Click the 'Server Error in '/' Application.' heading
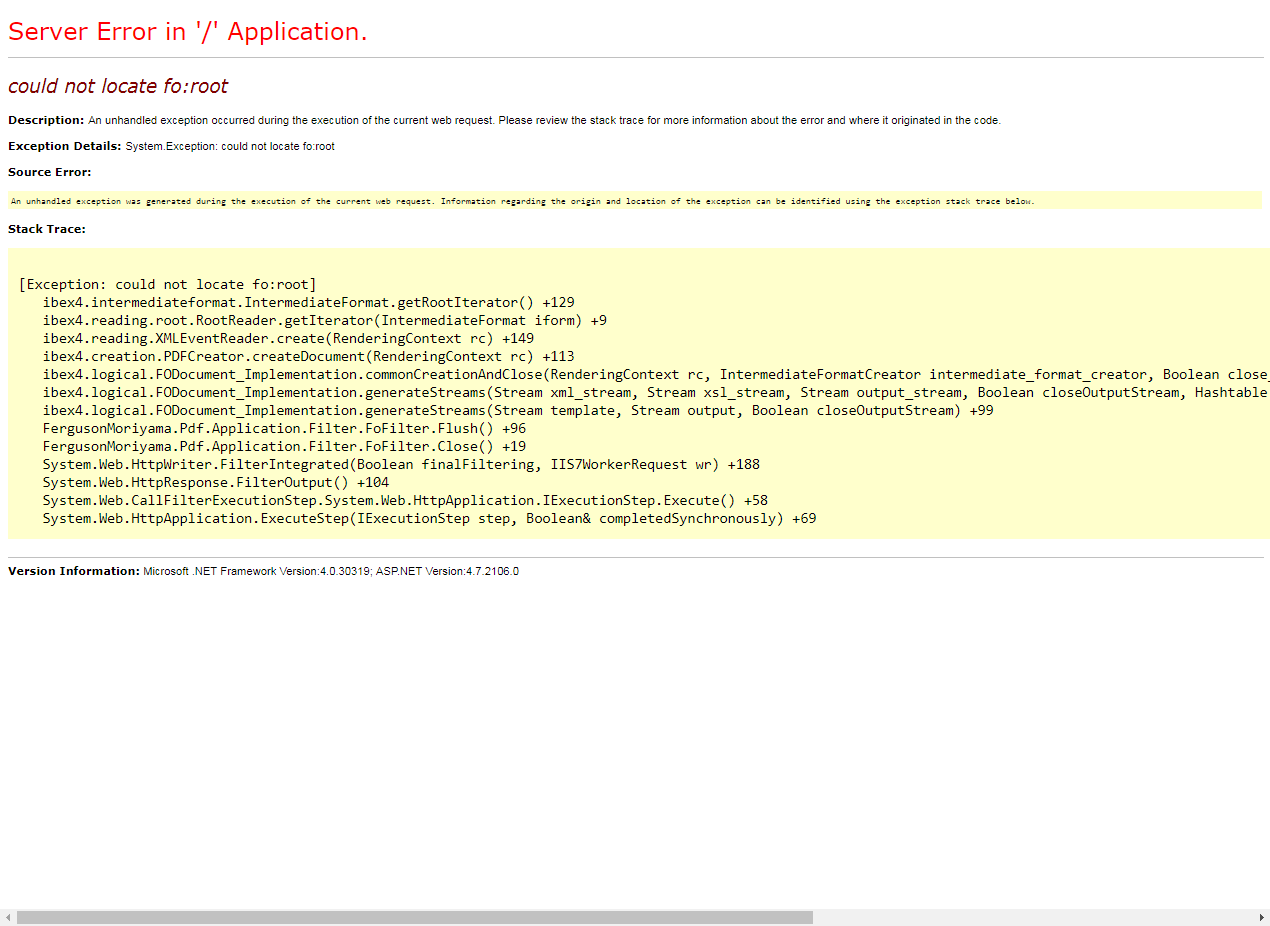 (188, 32)
